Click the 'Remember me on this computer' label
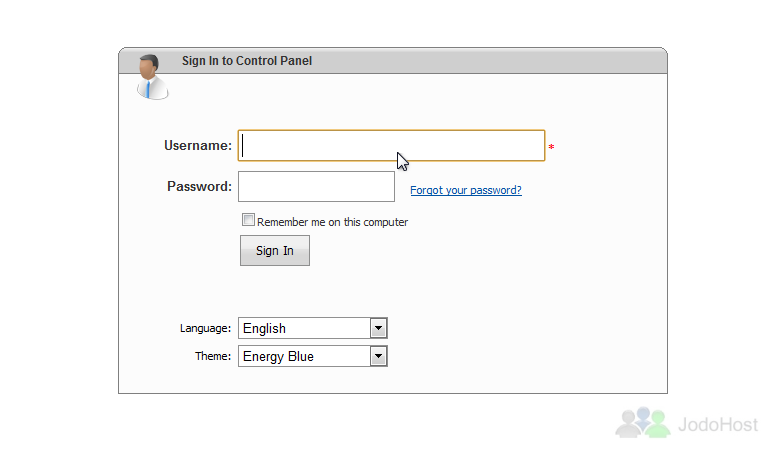This screenshot has width=776, height=450. point(333,222)
